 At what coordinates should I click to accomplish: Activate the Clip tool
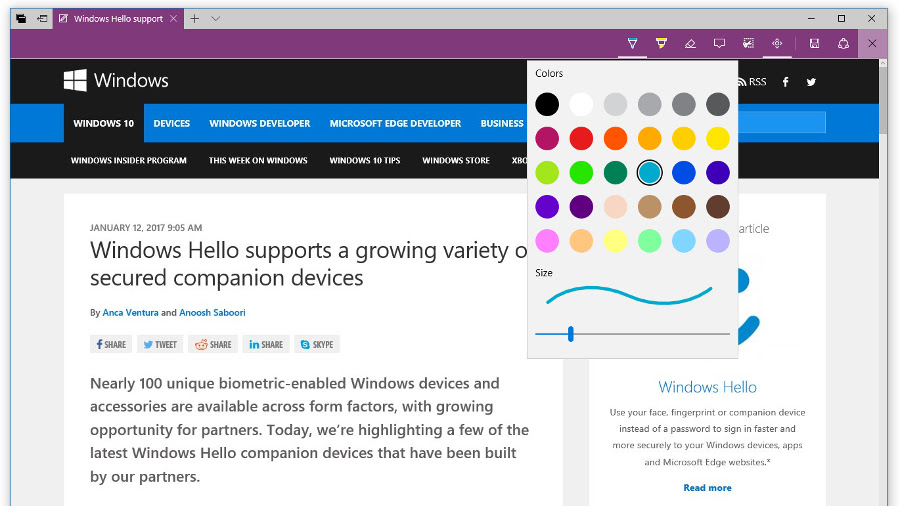click(748, 44)
